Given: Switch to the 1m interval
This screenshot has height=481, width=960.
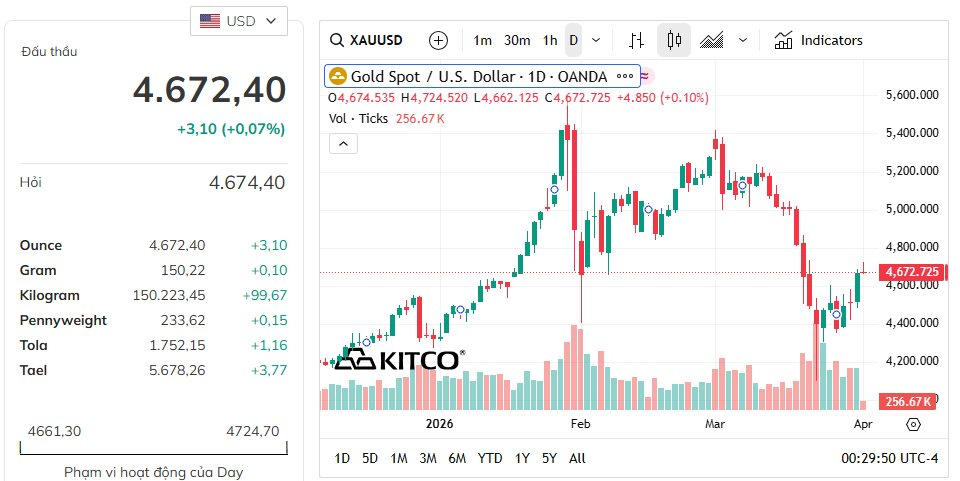Looking at the screenshot, I should 482,41.
